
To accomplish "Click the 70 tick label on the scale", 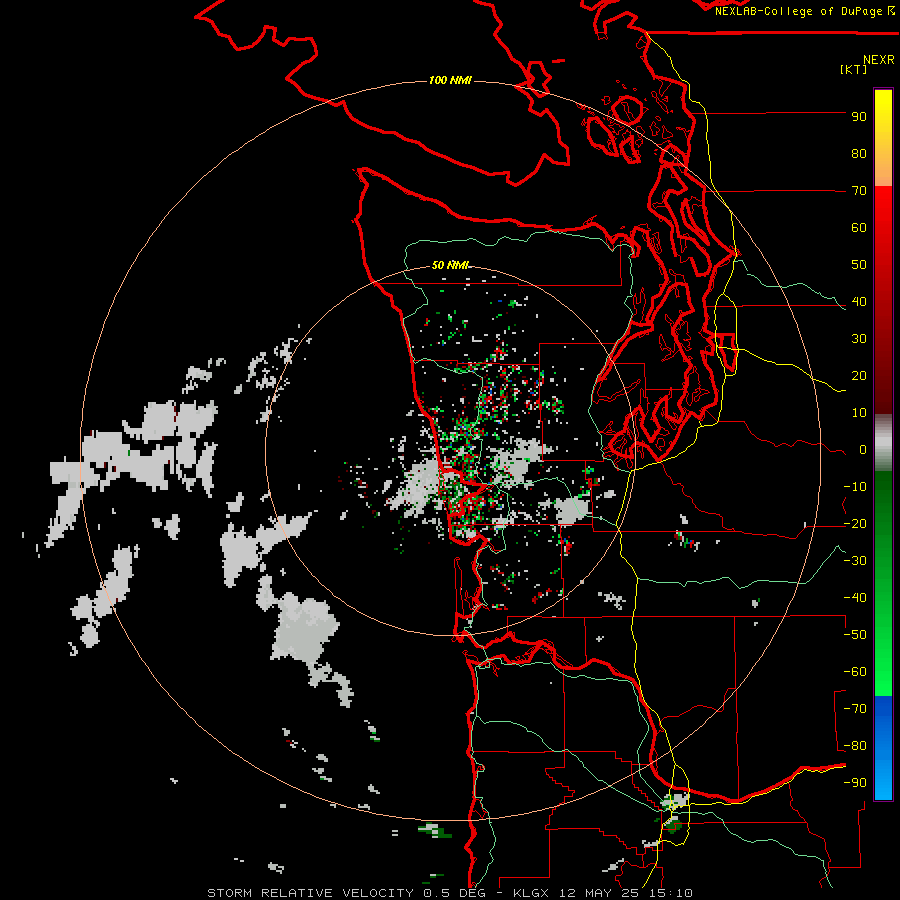I will click(x=859, y=191).
